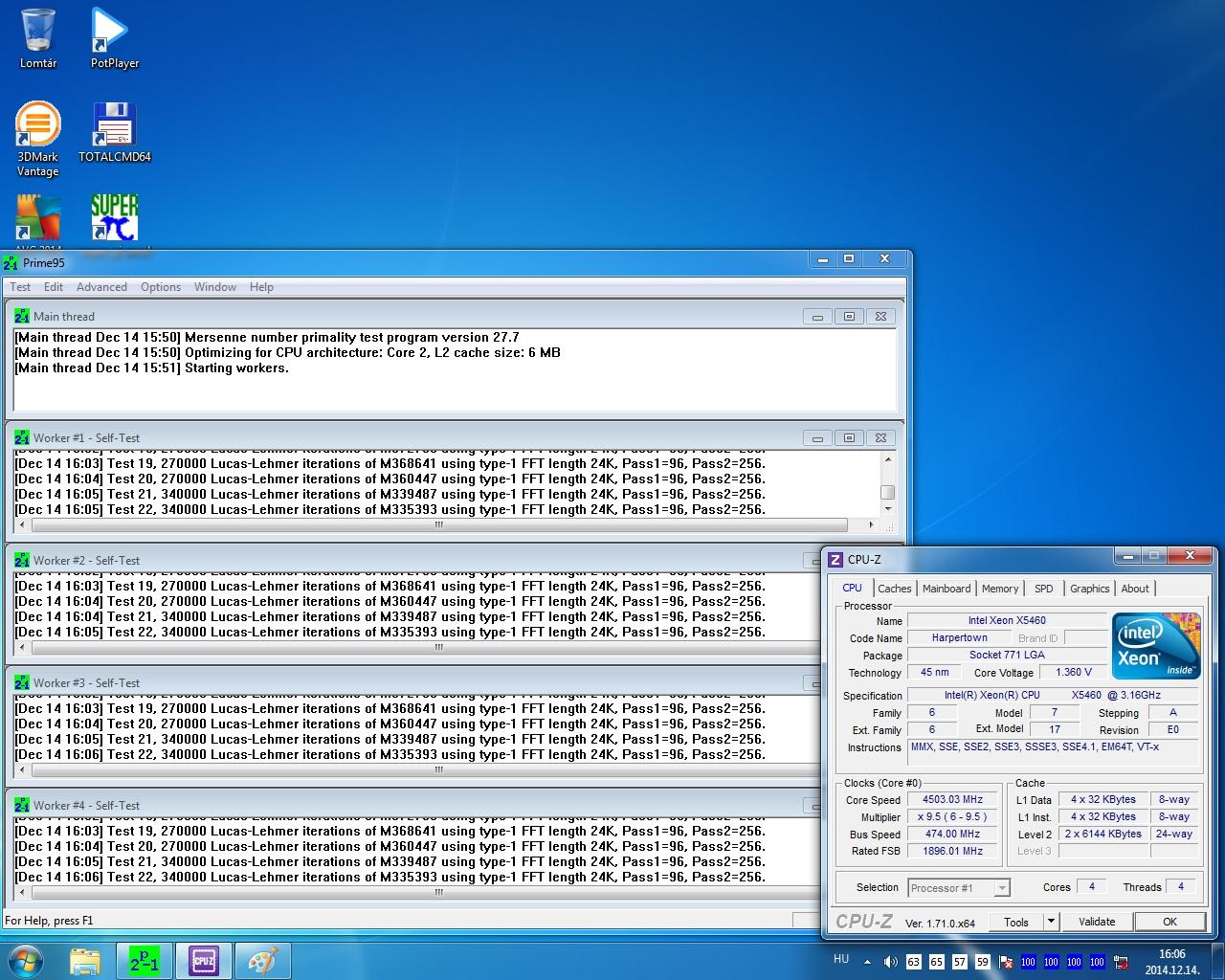Image resolution: width=1225 pixels, height=980 pixels.
Task: Click the OK button in CPU-Z
Action: tap(1169, 922)
